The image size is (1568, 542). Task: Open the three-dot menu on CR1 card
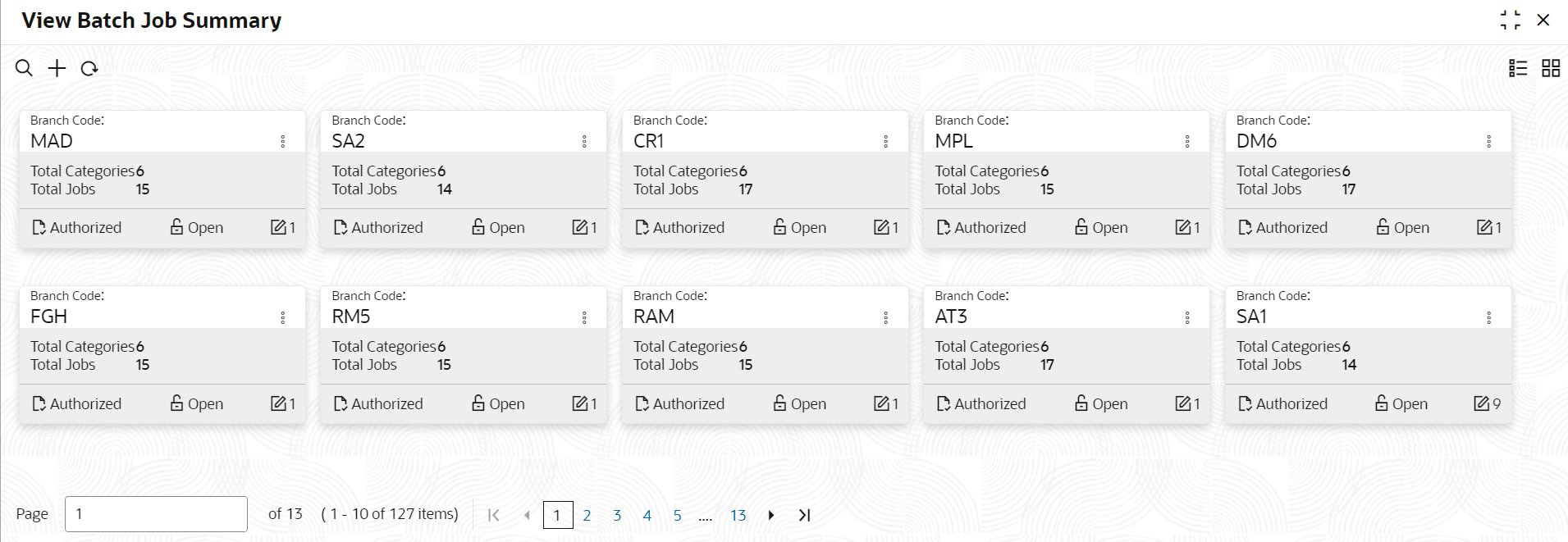pyautogui.click(x=886, y=141)
